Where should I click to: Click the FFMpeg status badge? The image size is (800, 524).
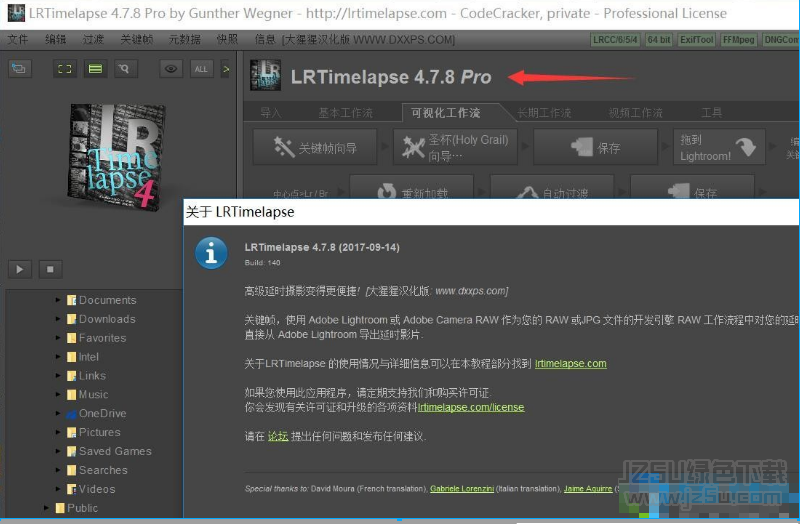pyautogui.click(x=738, y=40)
